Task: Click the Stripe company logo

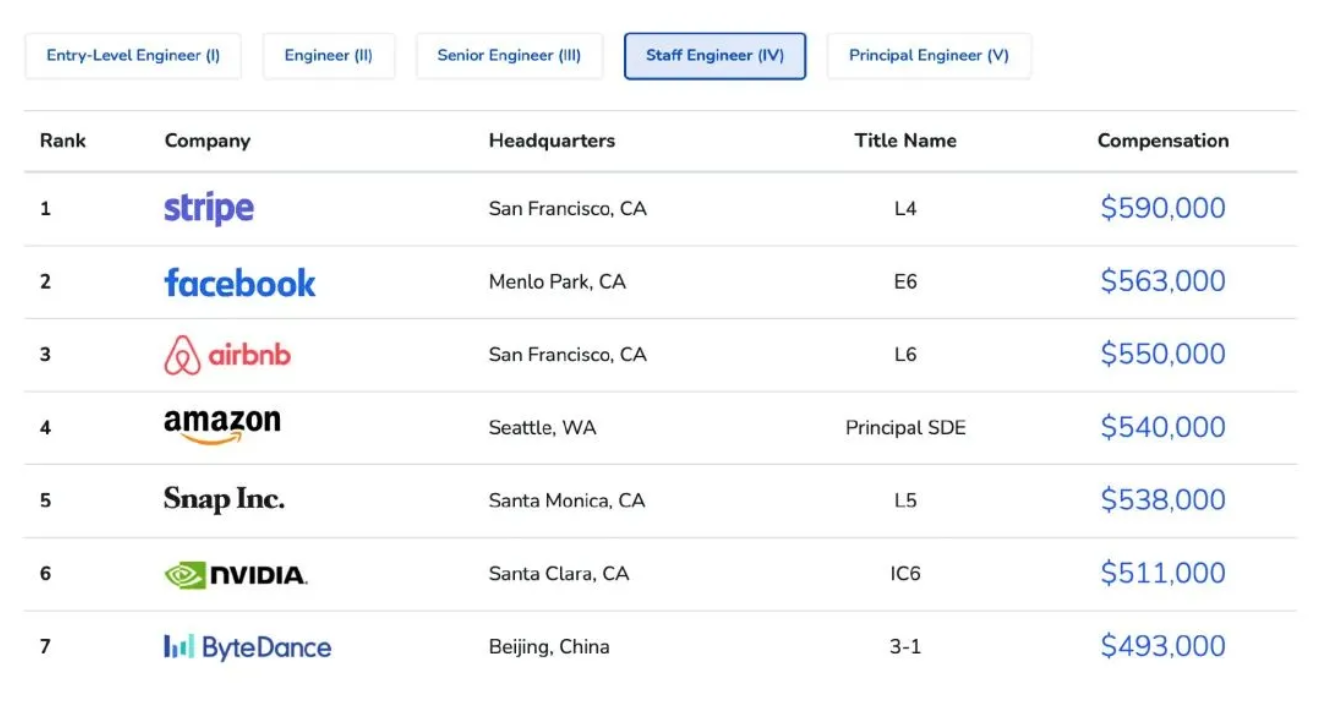Action: (x=208, y=208)
